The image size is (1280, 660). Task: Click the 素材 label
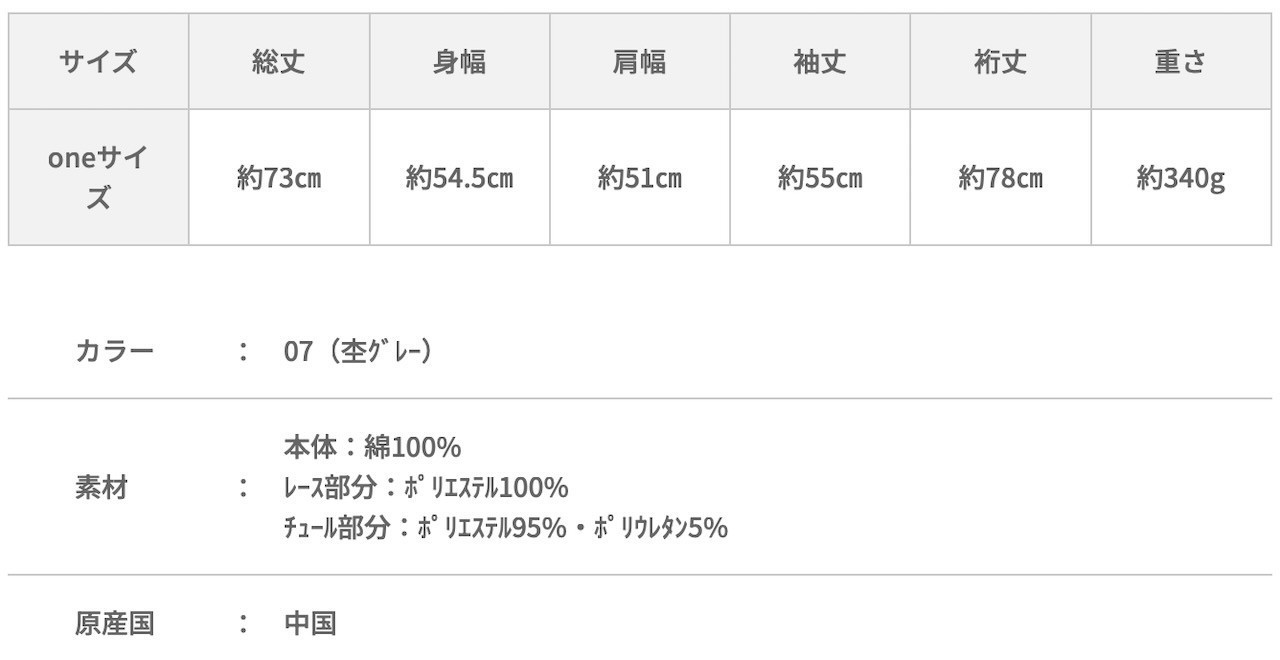(x=101, y=488)
